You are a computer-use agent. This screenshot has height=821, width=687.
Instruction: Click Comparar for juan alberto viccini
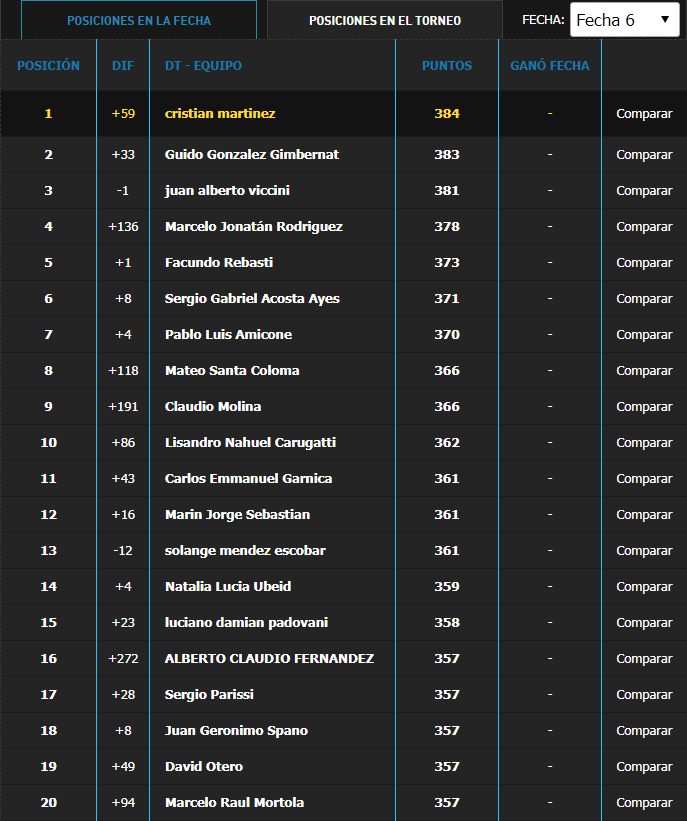pyautogui.click(x=644, y=191)
